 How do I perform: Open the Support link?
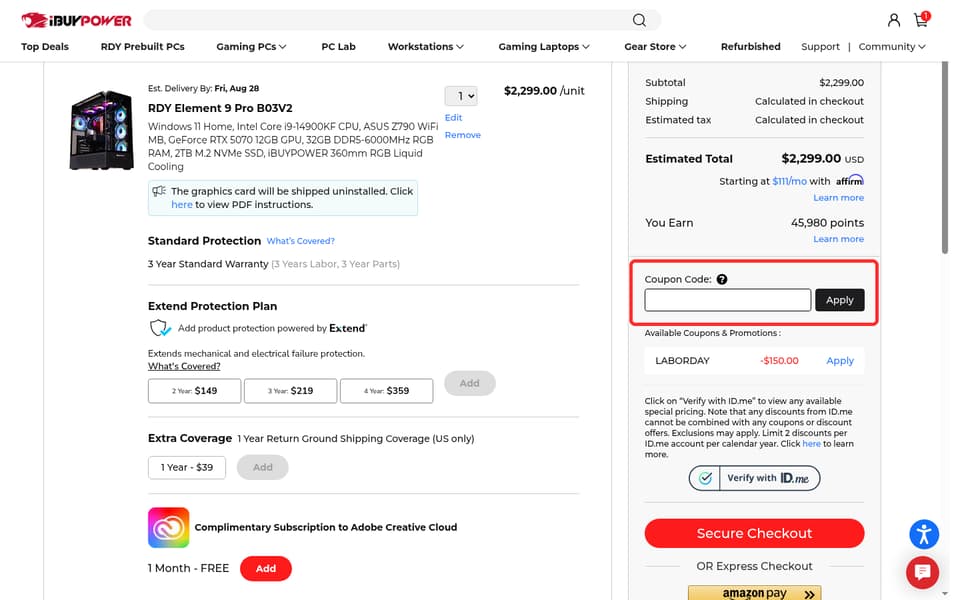tap(820, 47)
